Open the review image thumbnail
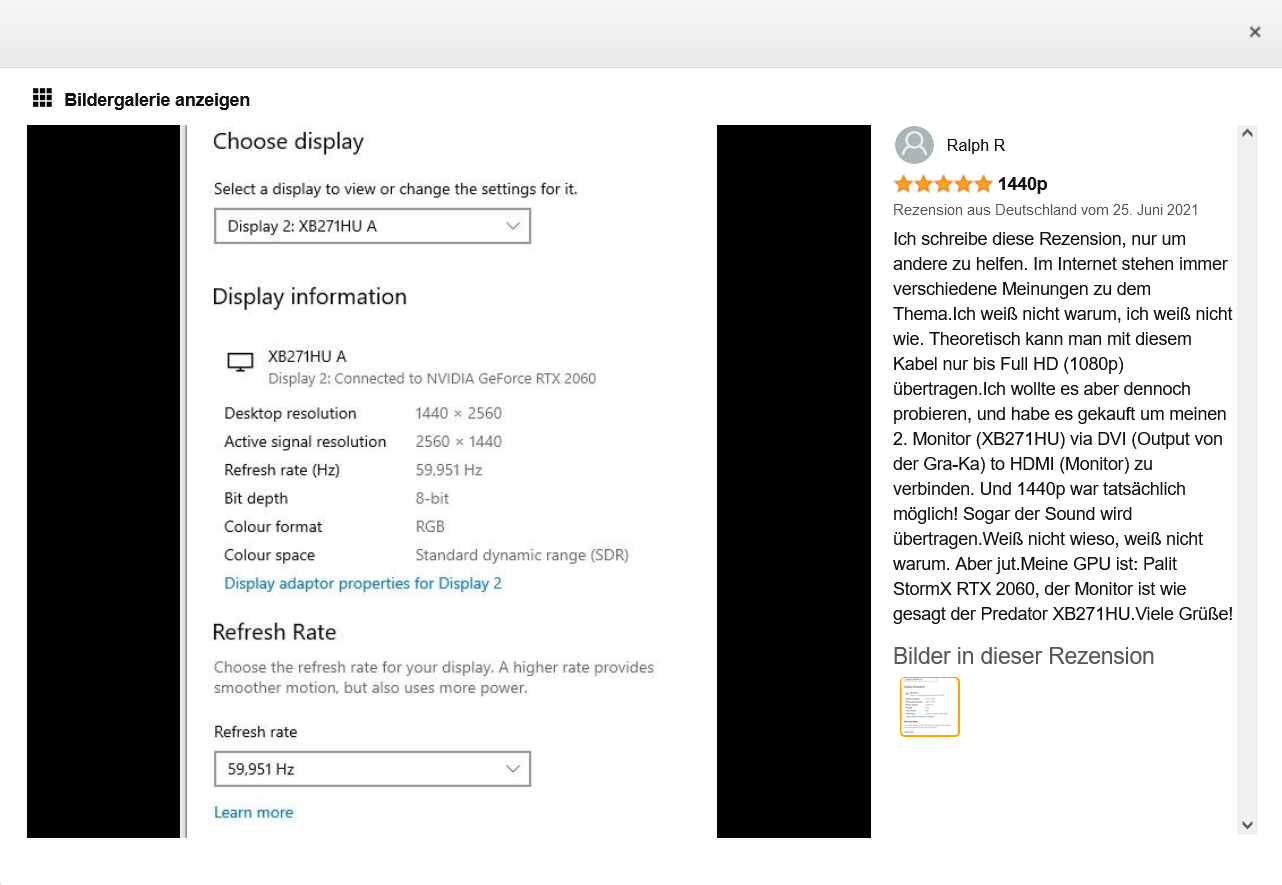 coord(929,706)
